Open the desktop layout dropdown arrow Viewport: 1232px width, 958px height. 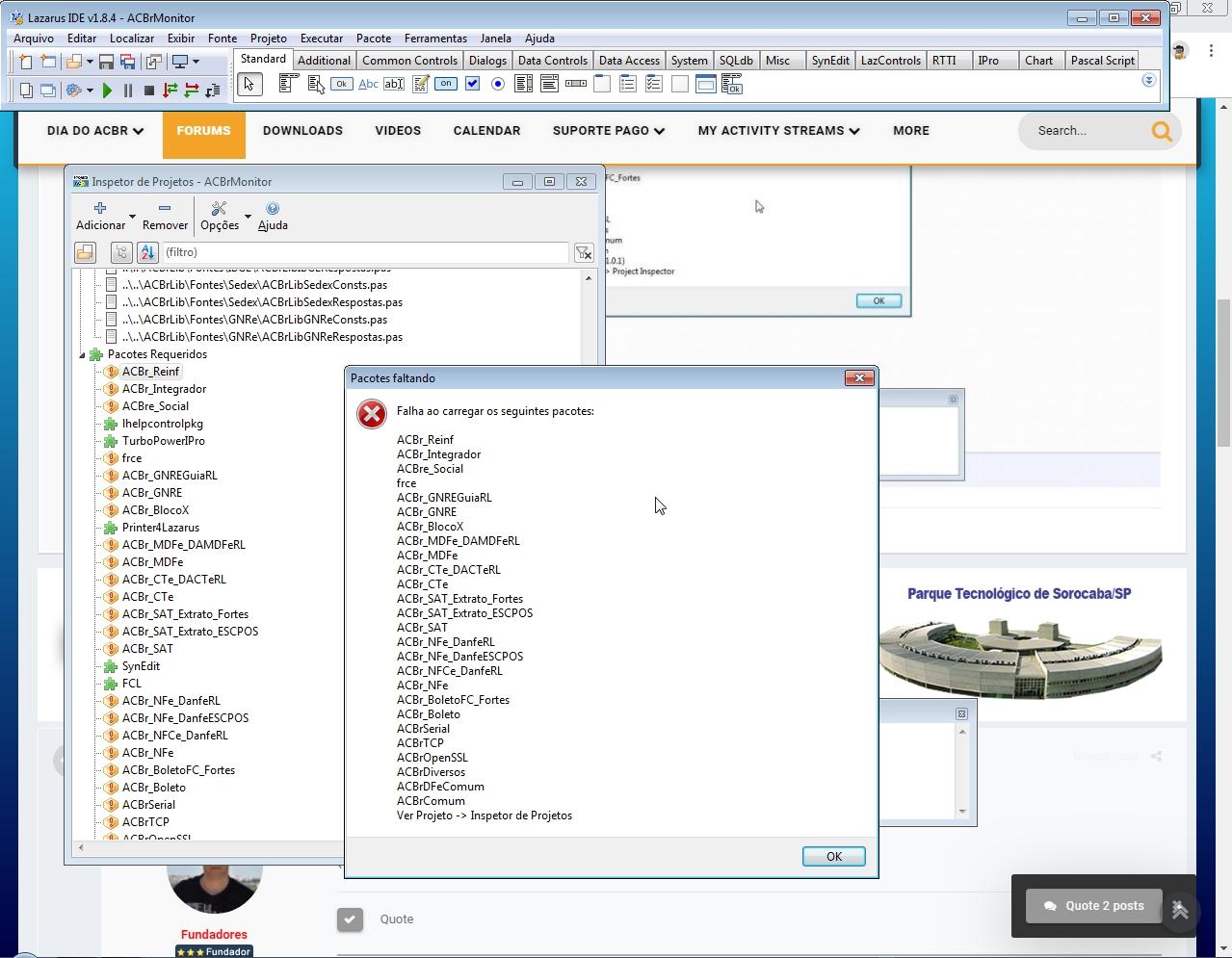click(x=196, y=62)
